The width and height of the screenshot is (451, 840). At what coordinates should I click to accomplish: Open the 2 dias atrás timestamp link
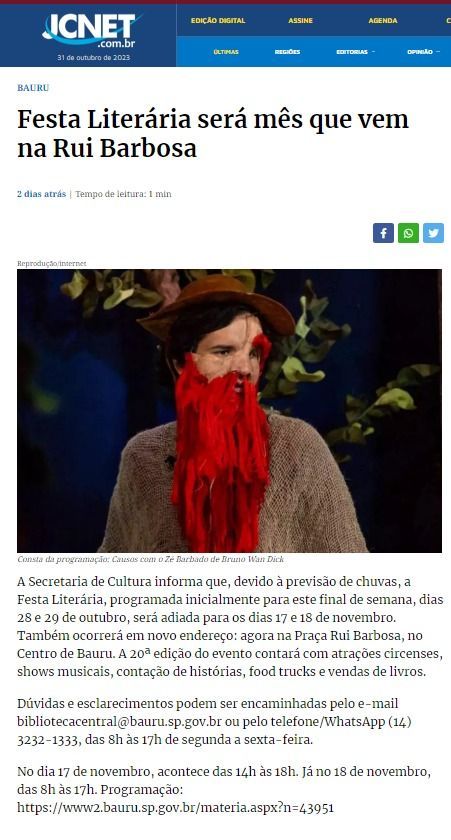click(x=41, y=194)
